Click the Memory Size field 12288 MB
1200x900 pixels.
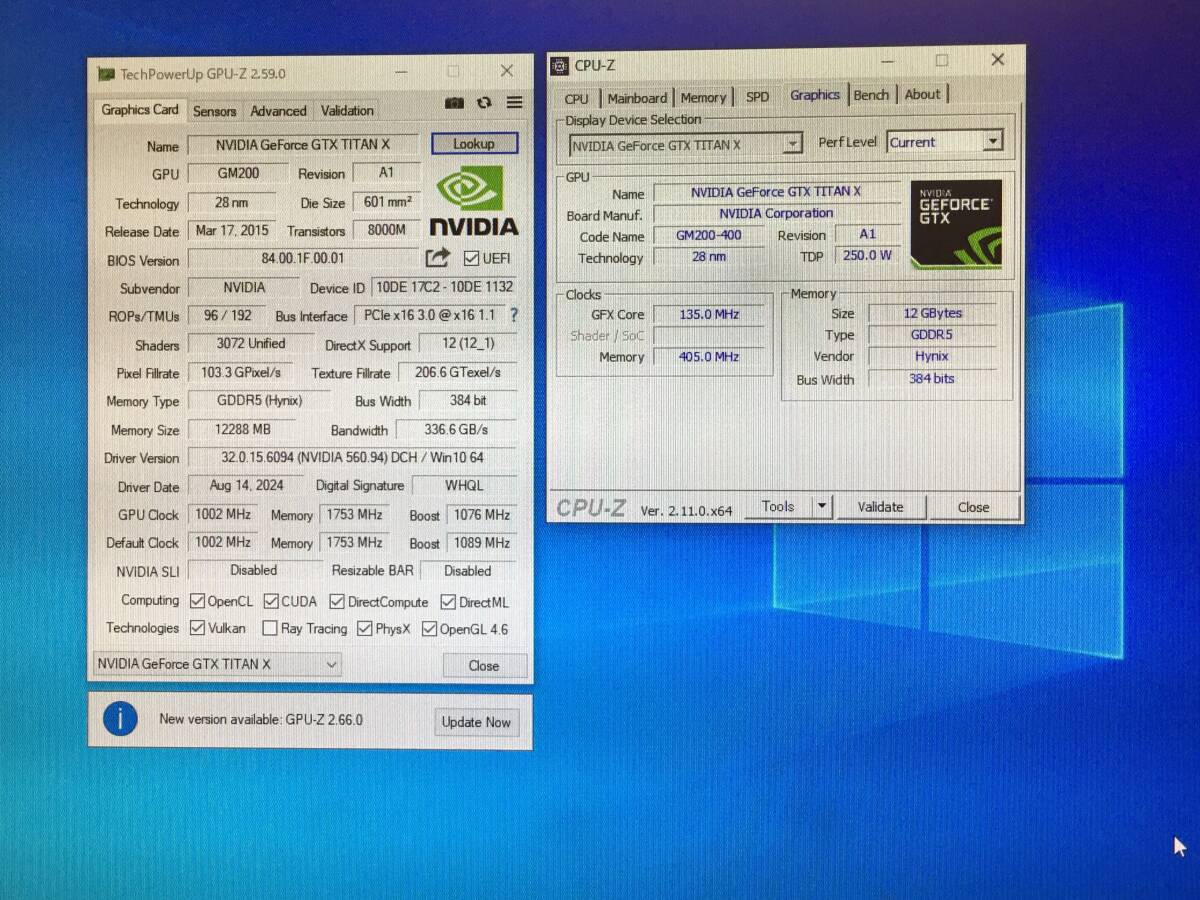(243, 430)
